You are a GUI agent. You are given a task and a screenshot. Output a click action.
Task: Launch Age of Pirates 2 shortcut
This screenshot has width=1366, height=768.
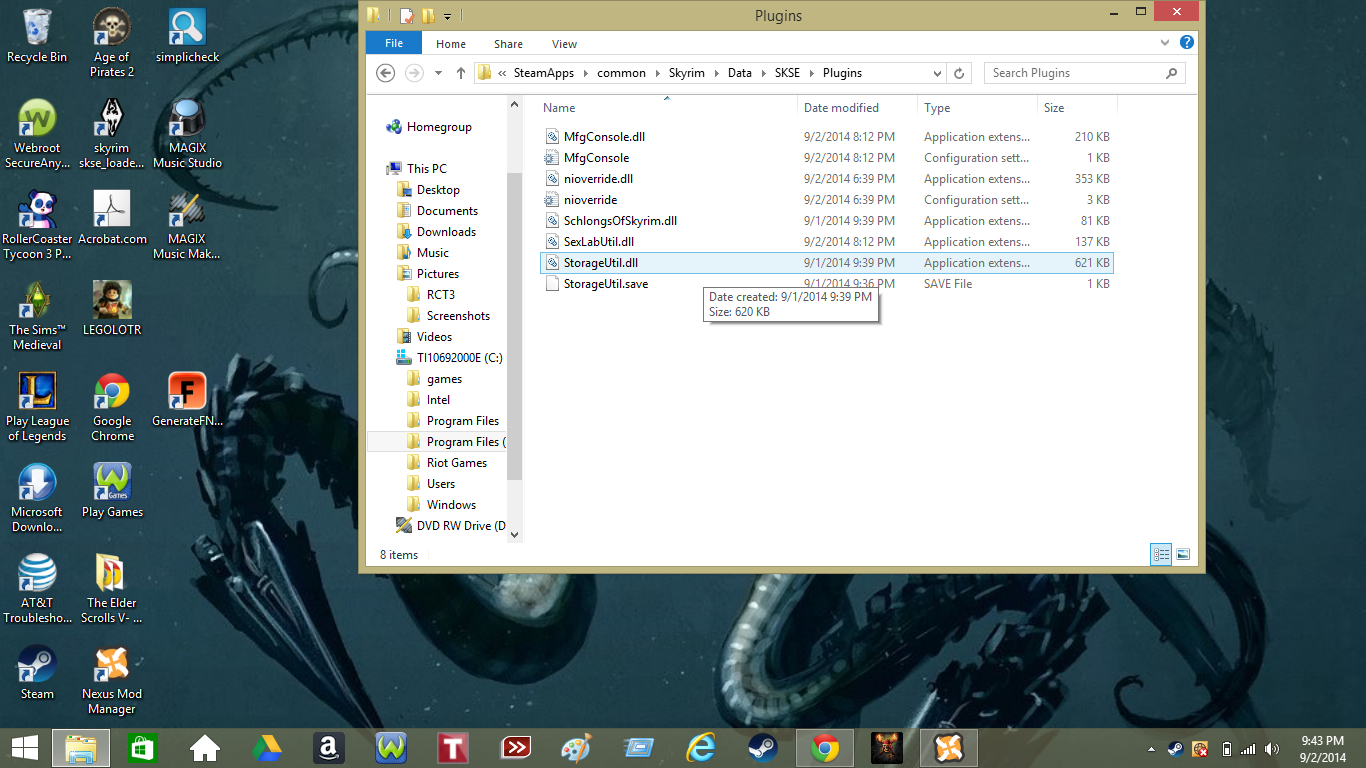(x=112, y=43)
